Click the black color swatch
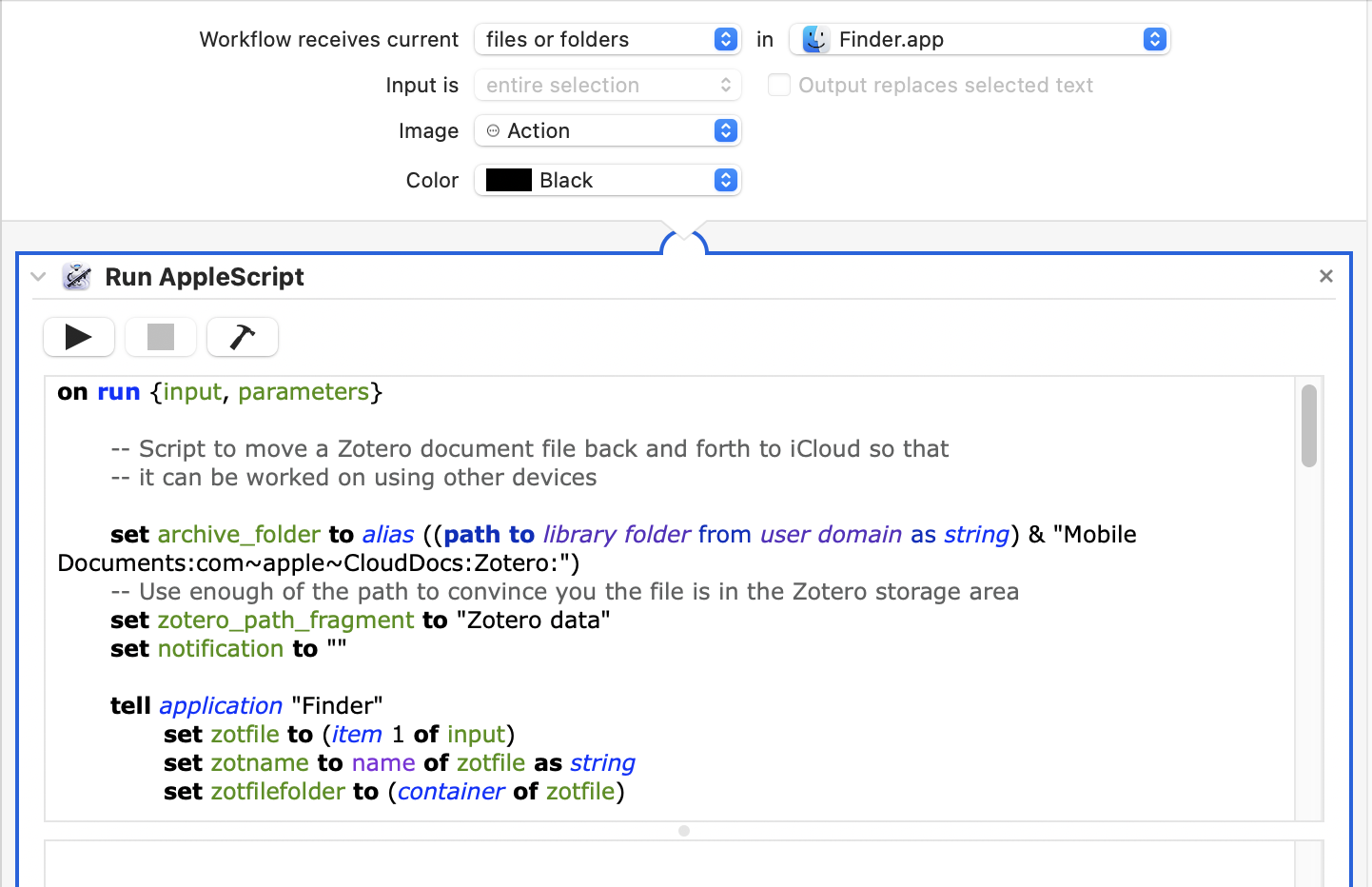This screenshot has height=887, width=1372. coord(509,180)
